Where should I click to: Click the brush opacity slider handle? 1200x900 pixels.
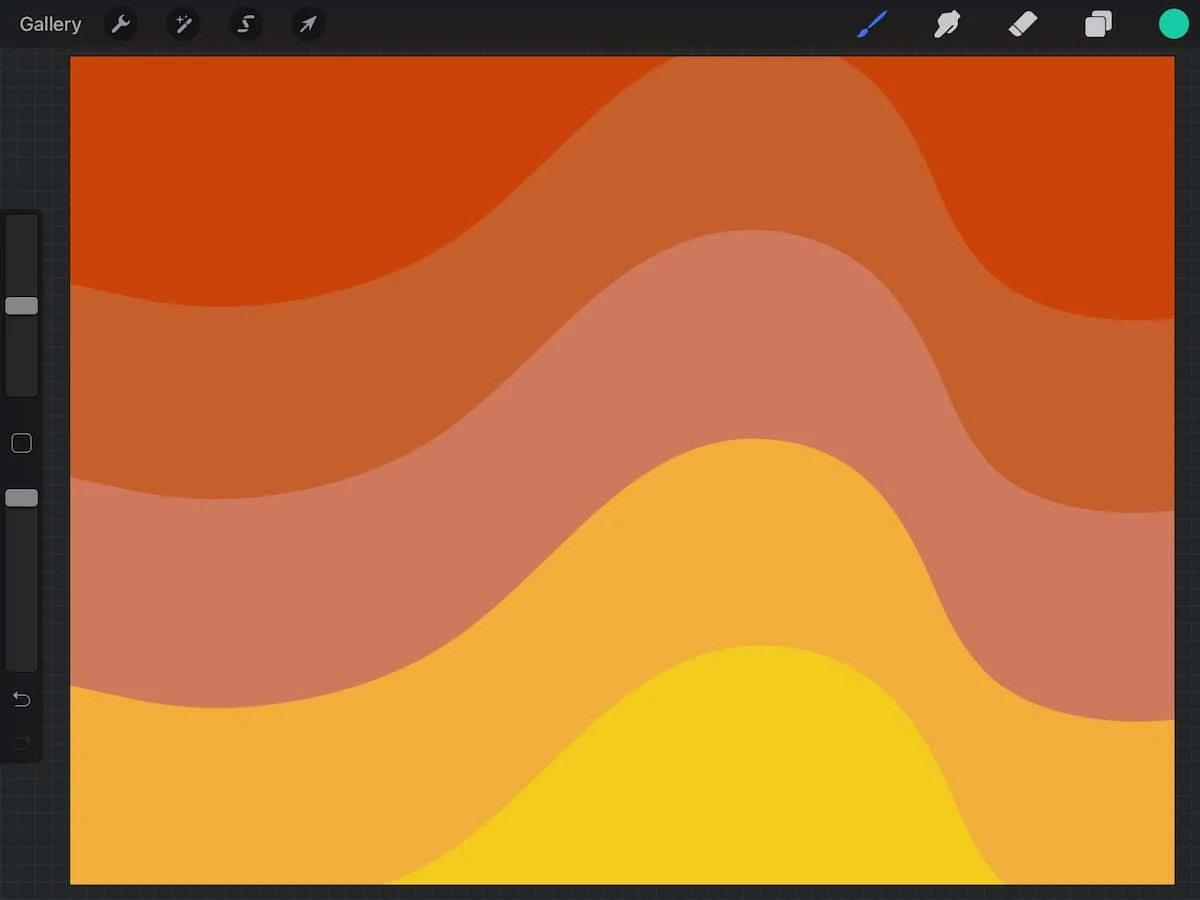21,498
